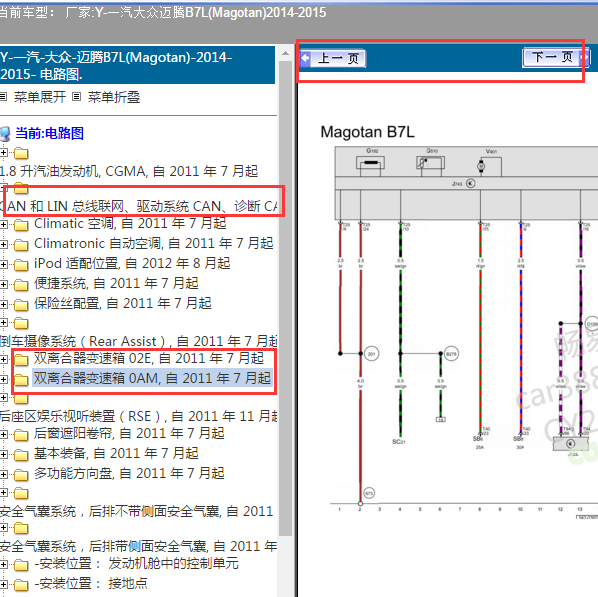Click folder icon above 1.8 升汽油发动机 CGMA
The image size is (598, 597).
click(21, 153)
